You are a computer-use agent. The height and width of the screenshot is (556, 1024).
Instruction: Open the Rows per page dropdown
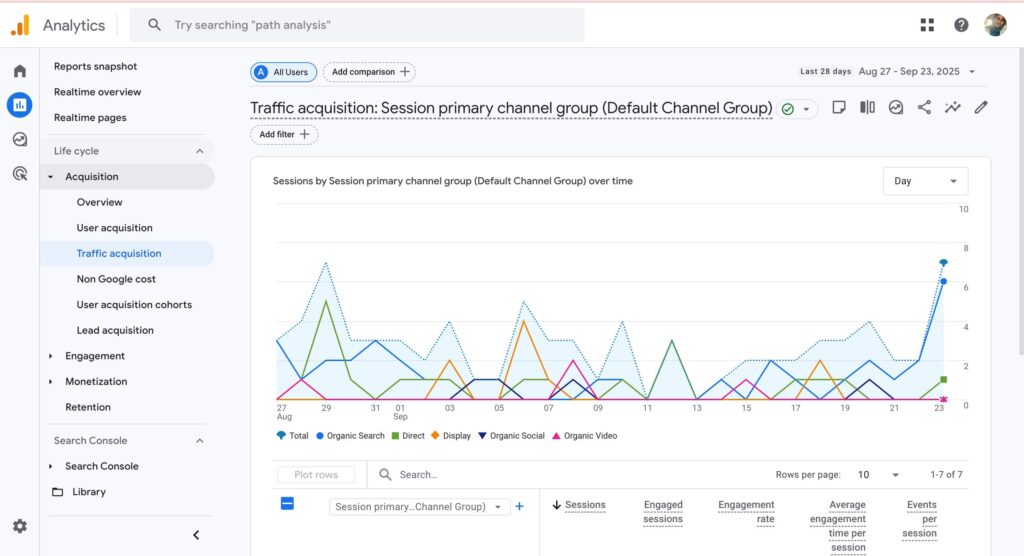pos(880,475)
